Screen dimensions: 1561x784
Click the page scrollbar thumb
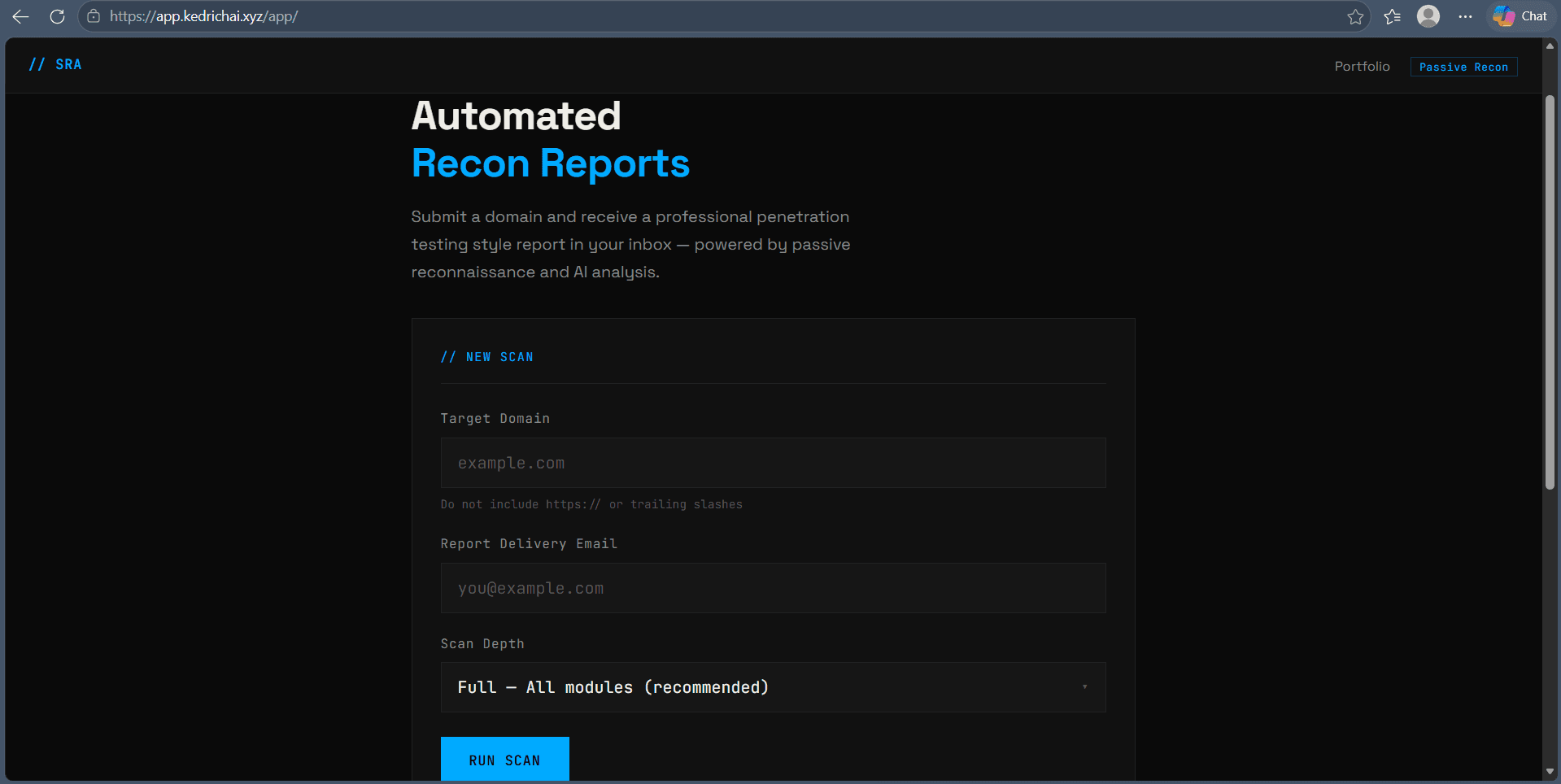[x=1550, y=293]
